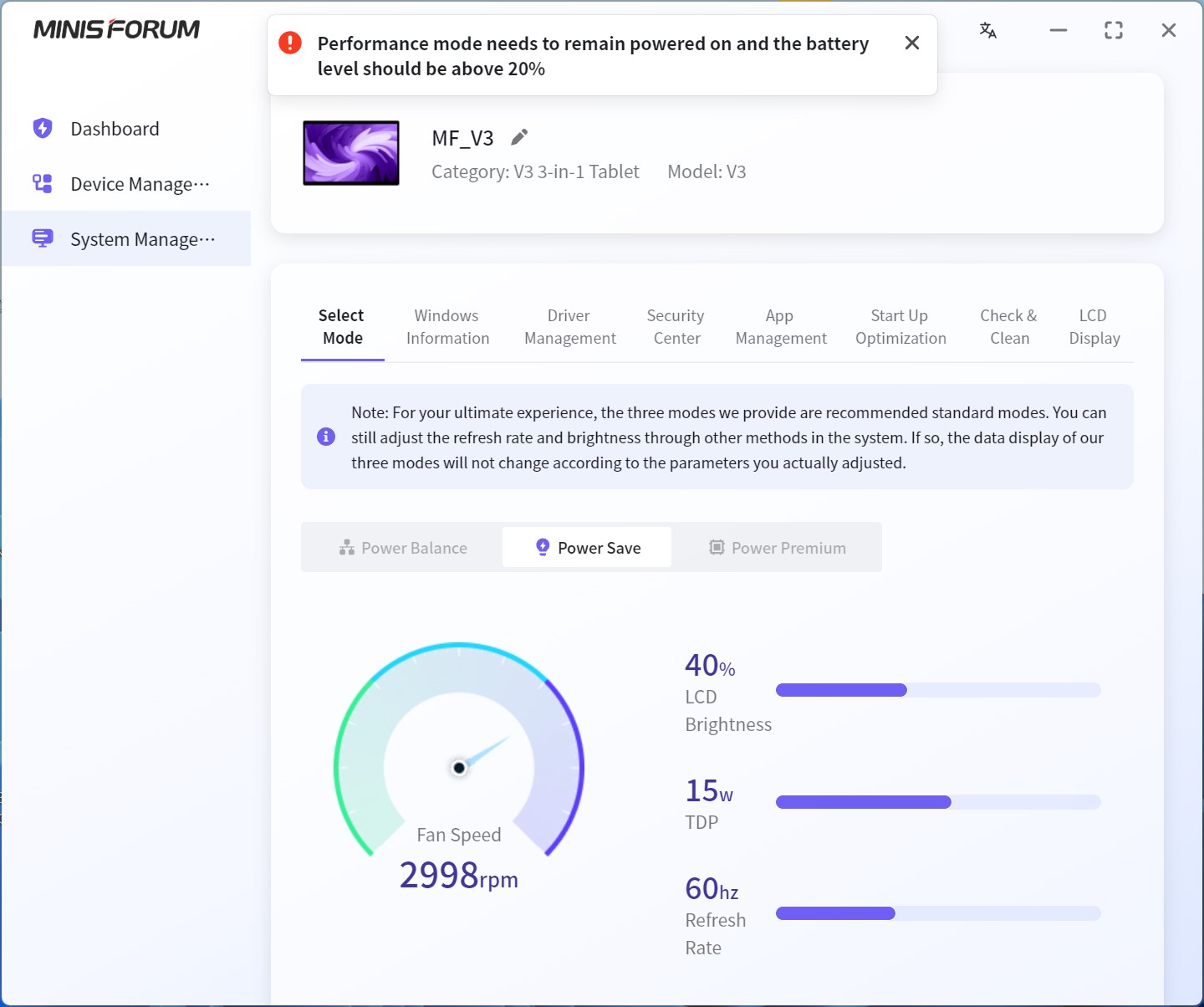Image resolution: width=1204 pixels, height=1007 pixels.
Task: Click the Device Management sidebar icon
Action: click(43, 184)
